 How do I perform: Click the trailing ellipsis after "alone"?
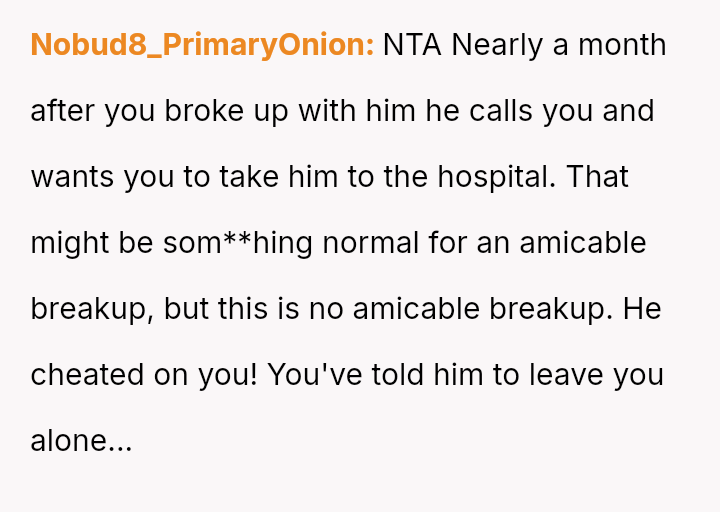pos(118,445)
